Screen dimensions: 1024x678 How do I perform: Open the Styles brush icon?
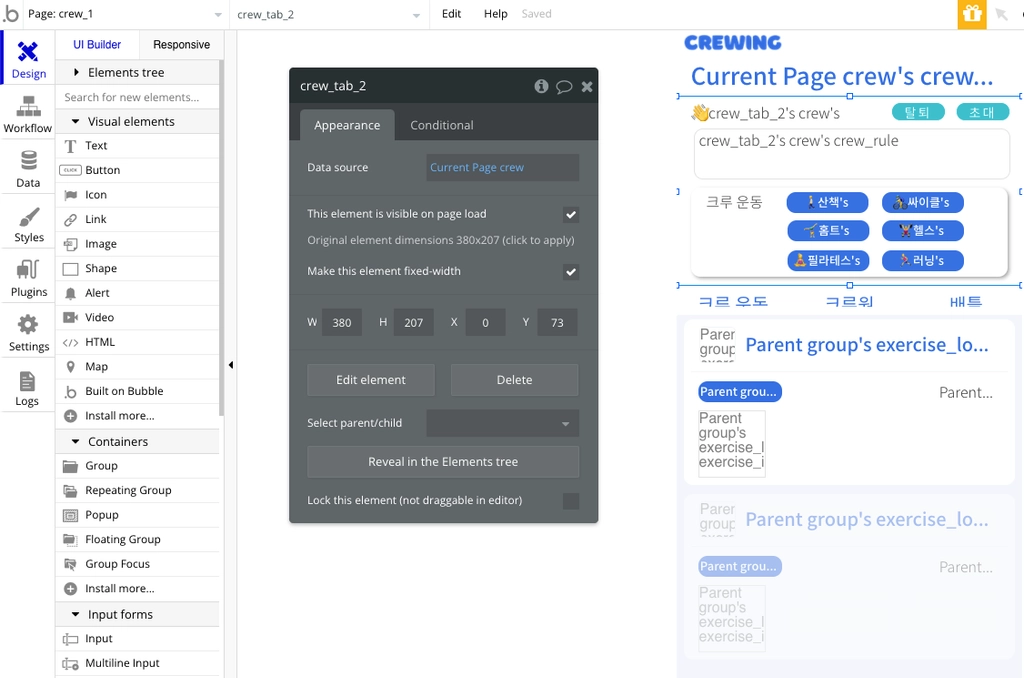(29, 217)
